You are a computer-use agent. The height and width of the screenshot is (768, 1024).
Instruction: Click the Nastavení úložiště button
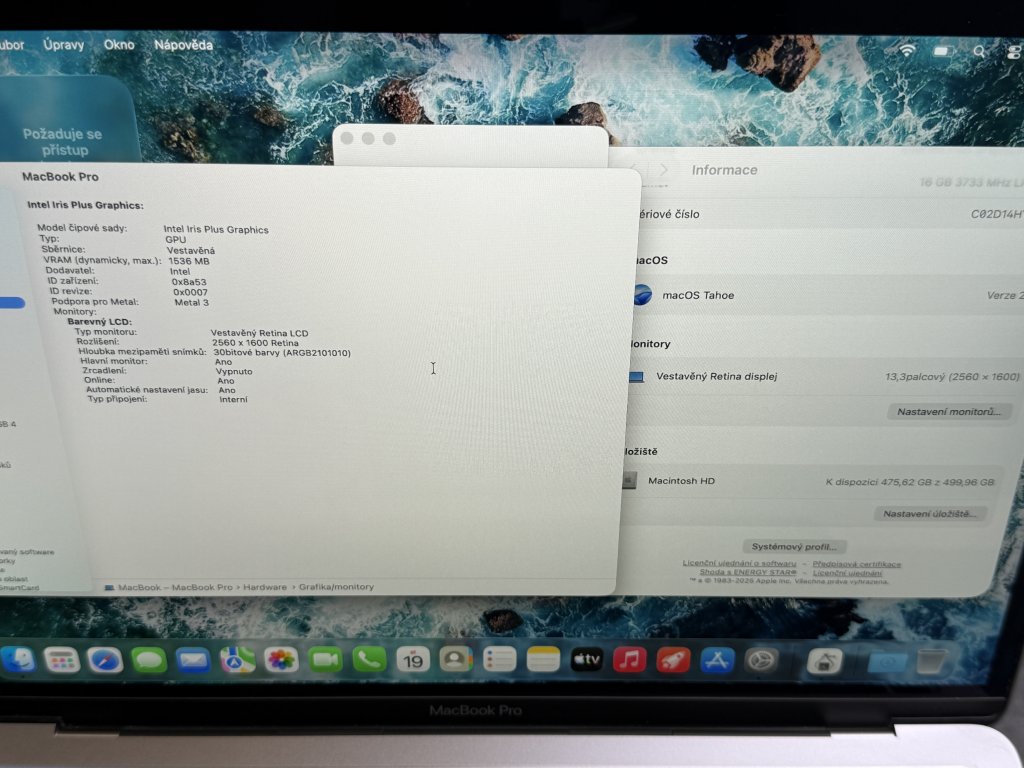930,513
